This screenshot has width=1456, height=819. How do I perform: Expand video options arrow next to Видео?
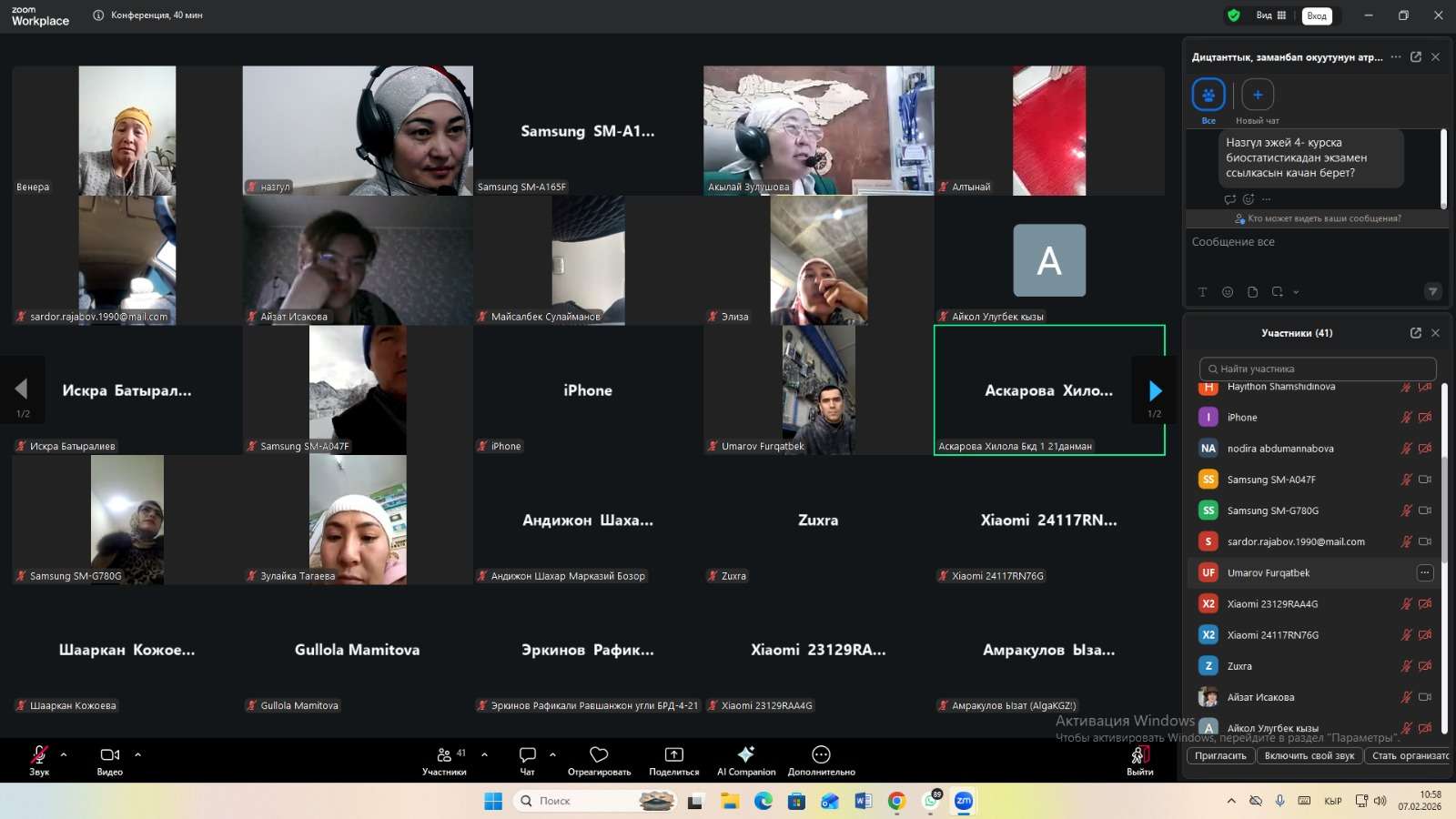point(137,754)
